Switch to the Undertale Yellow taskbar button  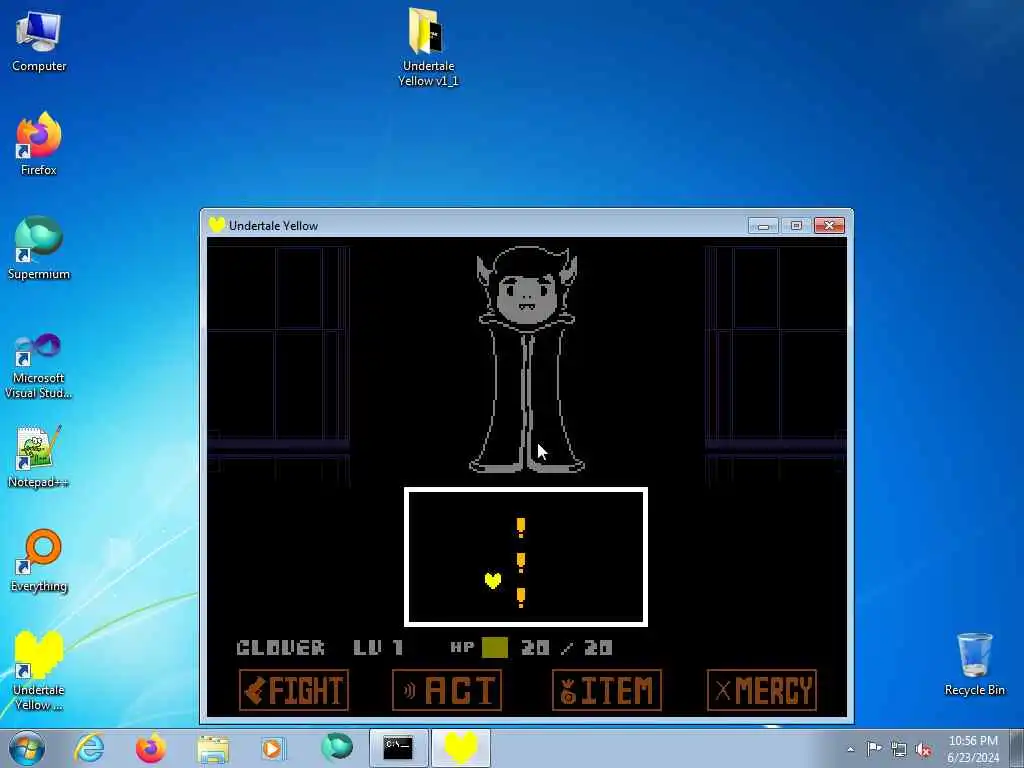click(461, 748)
